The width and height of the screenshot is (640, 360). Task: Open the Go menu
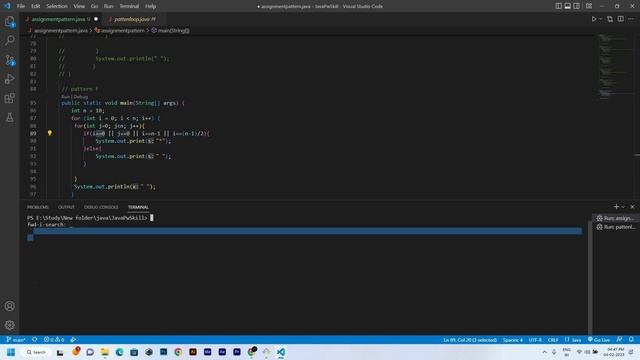point(94,6)
